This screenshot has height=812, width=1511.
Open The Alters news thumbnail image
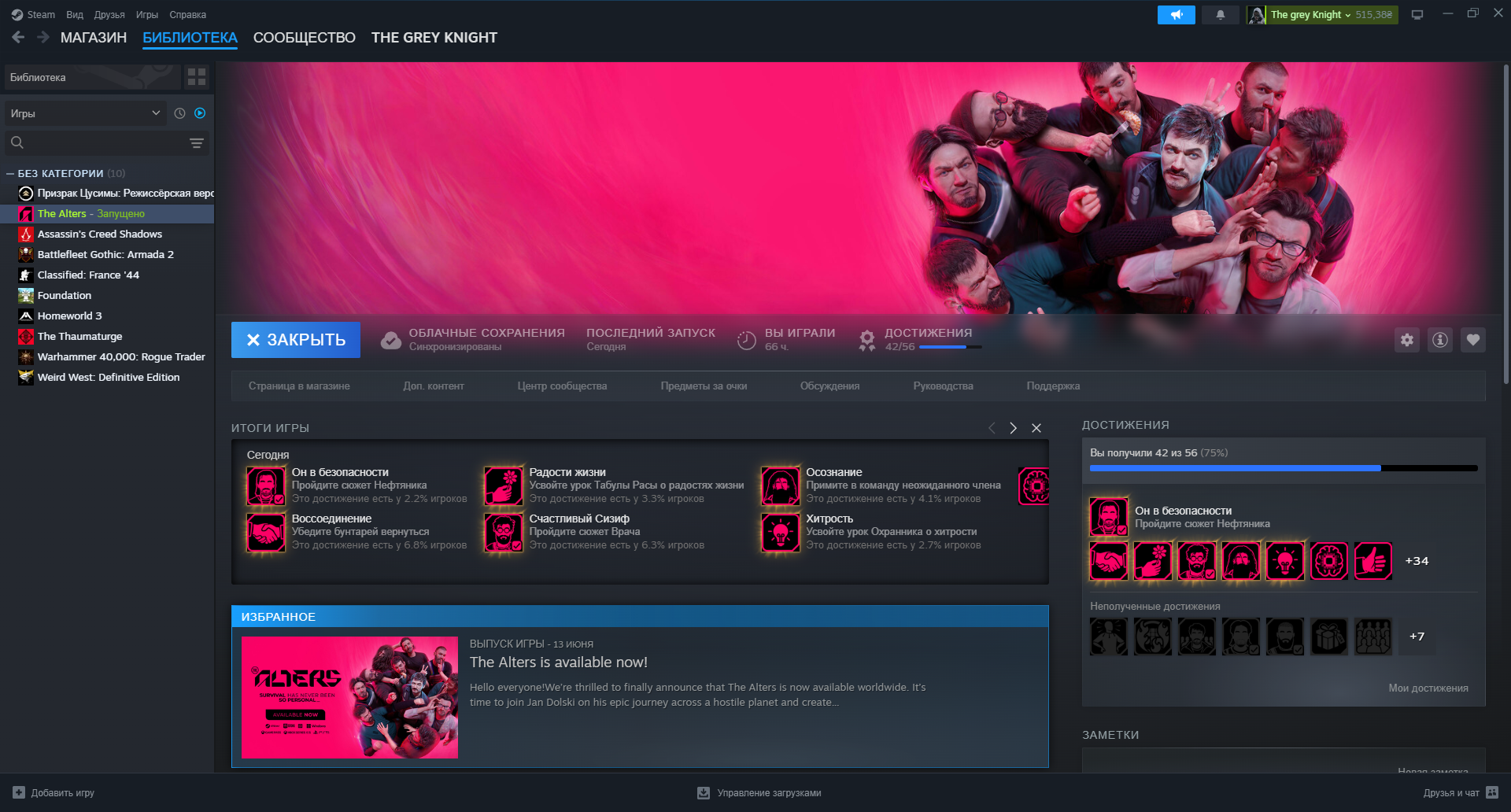click(x=349, y=697)
